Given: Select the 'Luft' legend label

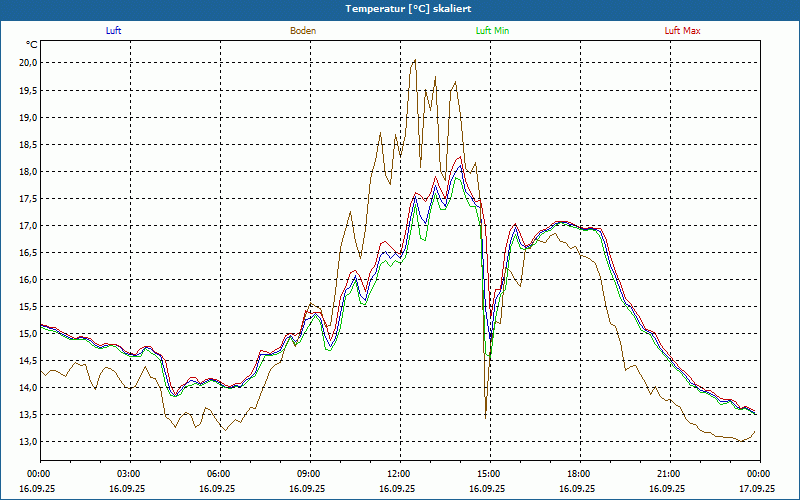Looking at the screenshot, I should pyautogui.click(x=113, y=31).
